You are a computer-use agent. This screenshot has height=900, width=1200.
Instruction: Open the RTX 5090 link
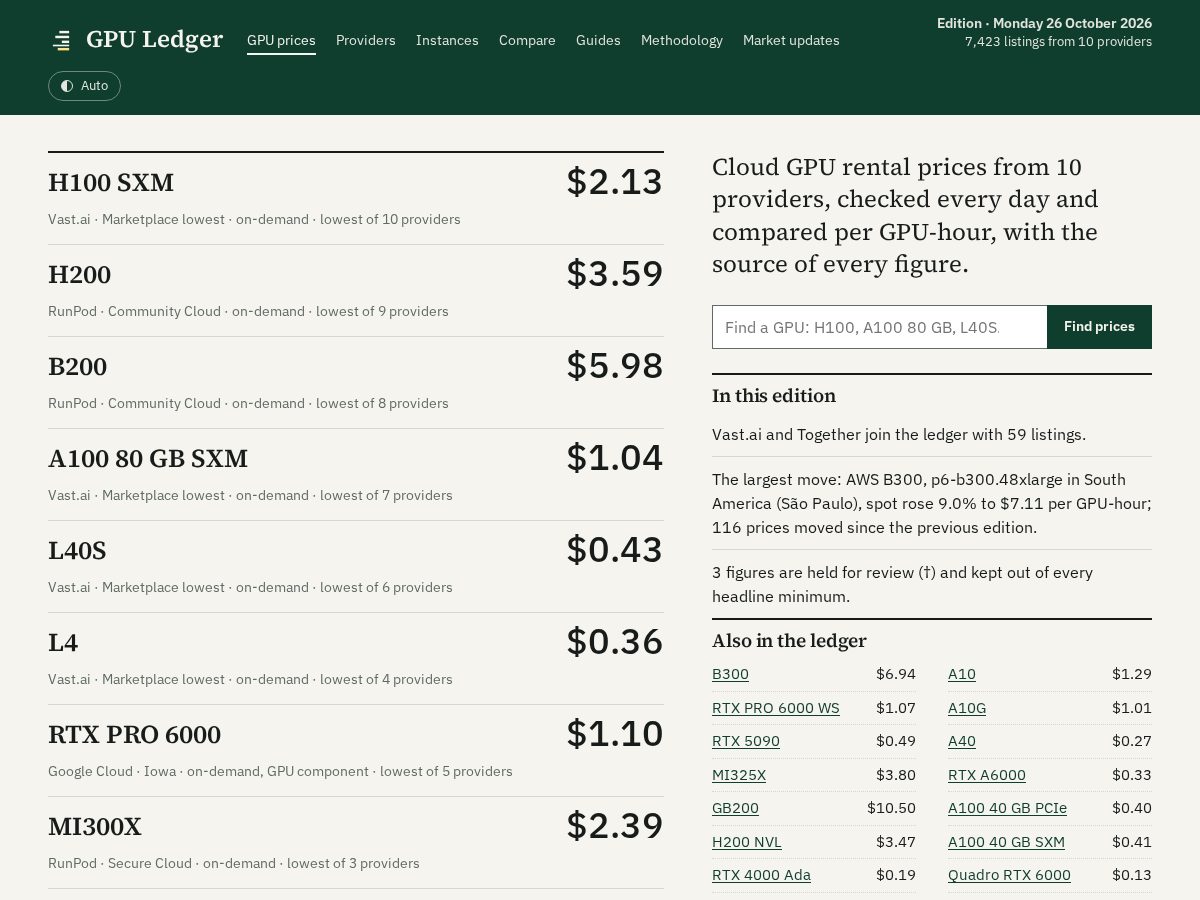746,741
